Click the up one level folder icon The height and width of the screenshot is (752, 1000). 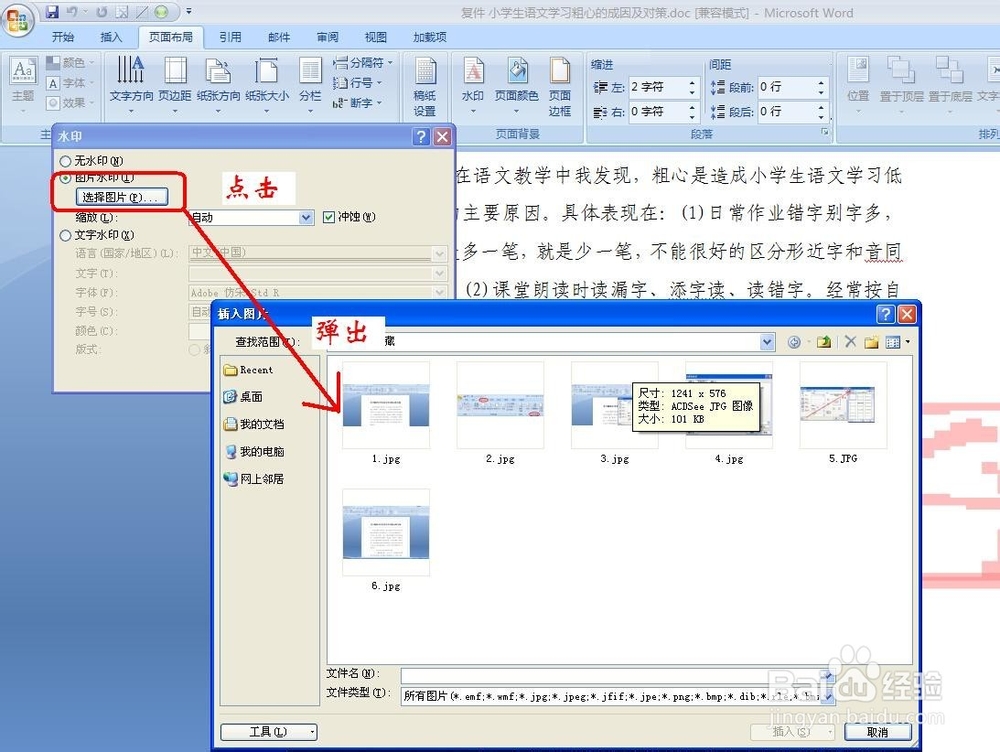(x=823, y=342)
